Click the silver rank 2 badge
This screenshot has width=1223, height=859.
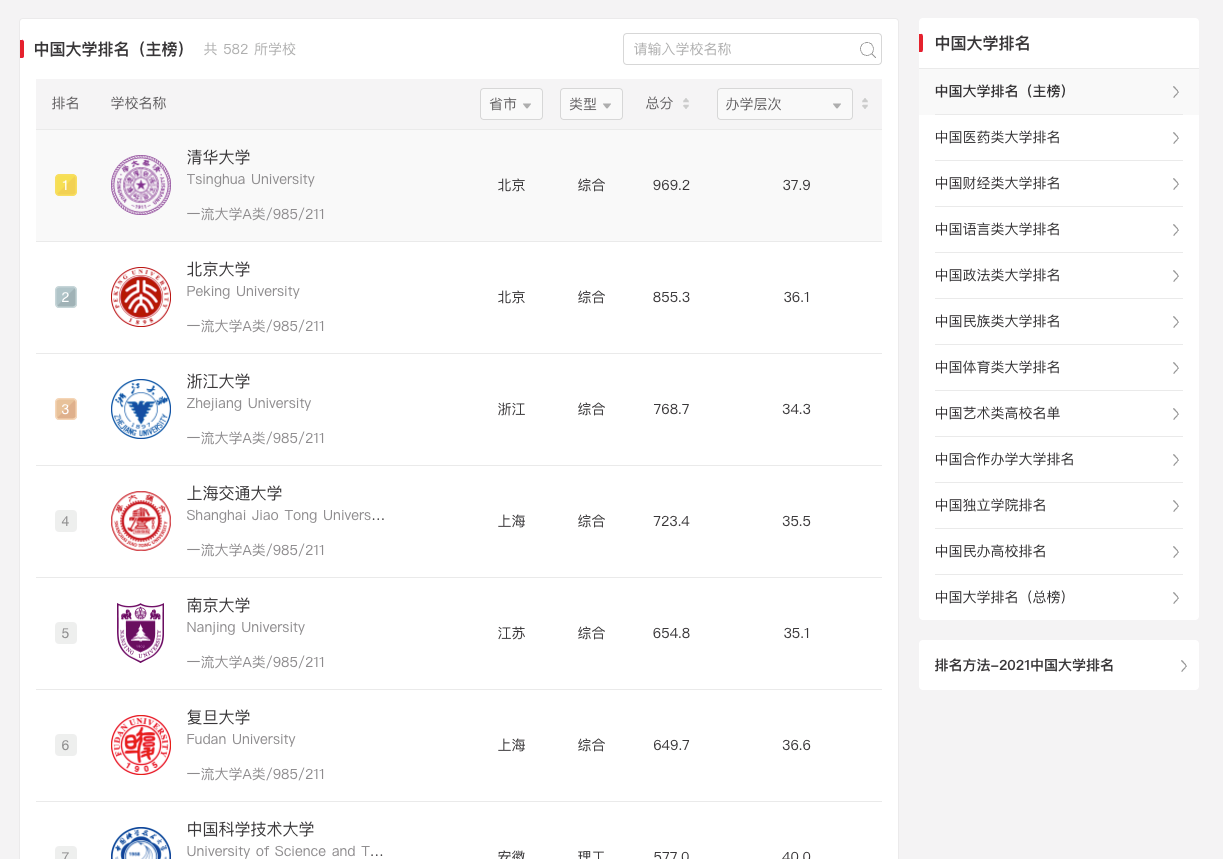coord(65,297)
